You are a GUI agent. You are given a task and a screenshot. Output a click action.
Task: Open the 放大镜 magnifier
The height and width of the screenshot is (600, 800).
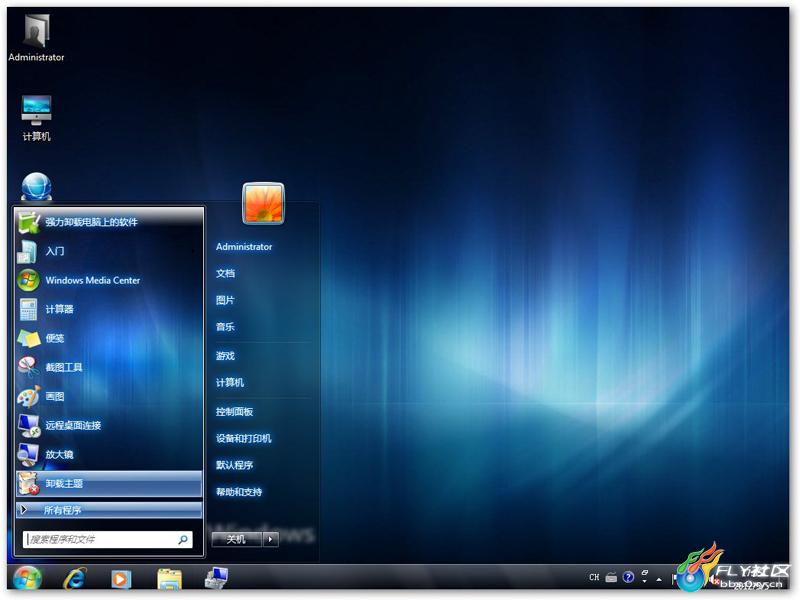(109, 455)
